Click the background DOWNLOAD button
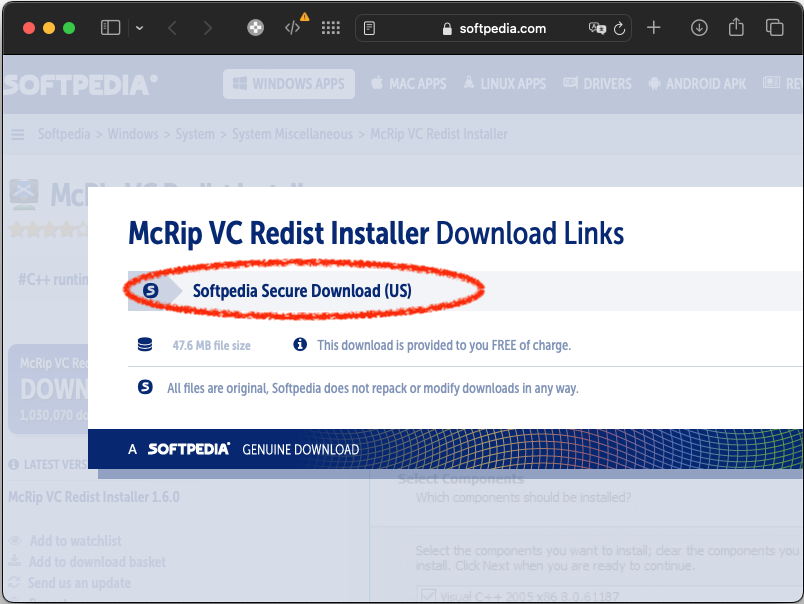Viewport: 804px width, 604px height. (49, 389)
